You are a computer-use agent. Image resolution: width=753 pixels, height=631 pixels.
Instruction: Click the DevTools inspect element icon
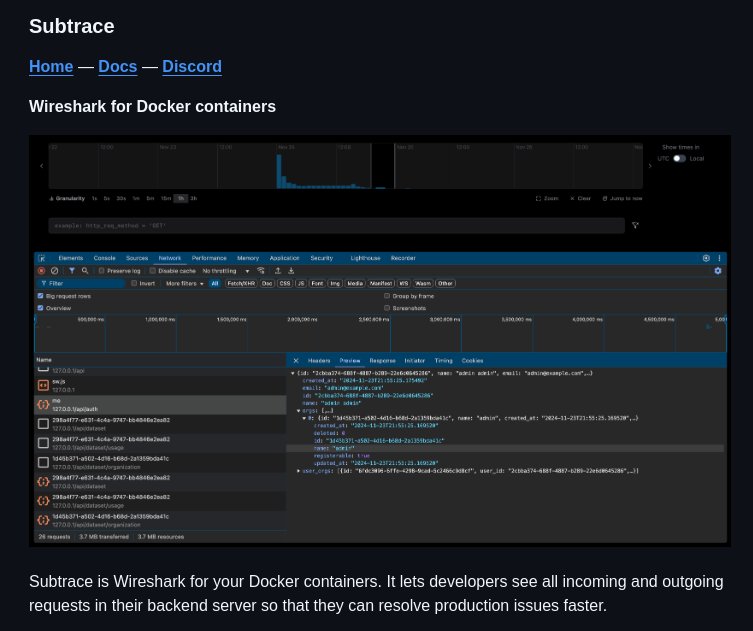click(42, 258)
